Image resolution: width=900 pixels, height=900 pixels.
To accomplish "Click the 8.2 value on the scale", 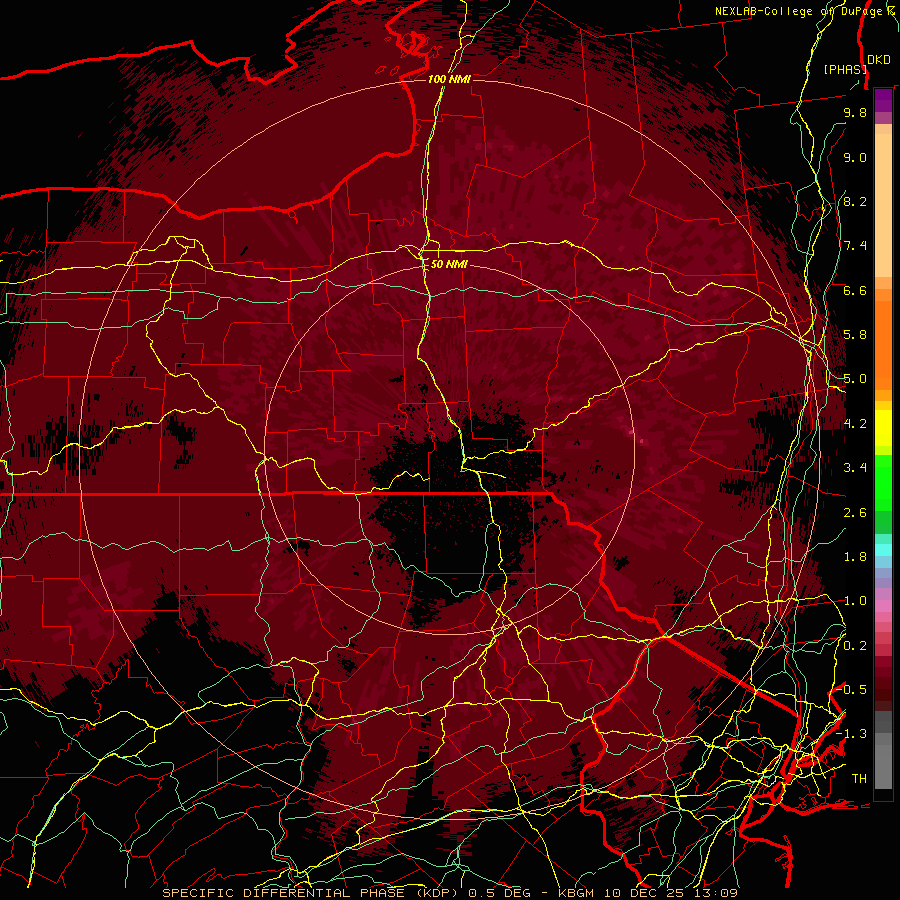I will 855,201.
